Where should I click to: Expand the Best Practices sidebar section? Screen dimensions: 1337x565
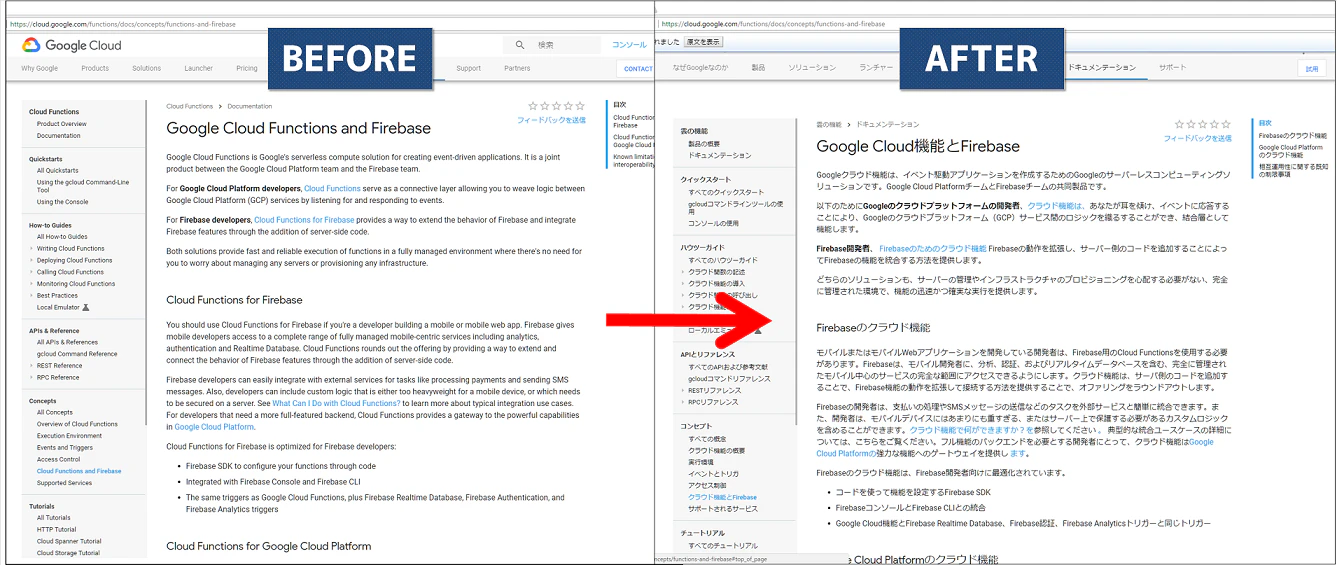pos(32,296)
